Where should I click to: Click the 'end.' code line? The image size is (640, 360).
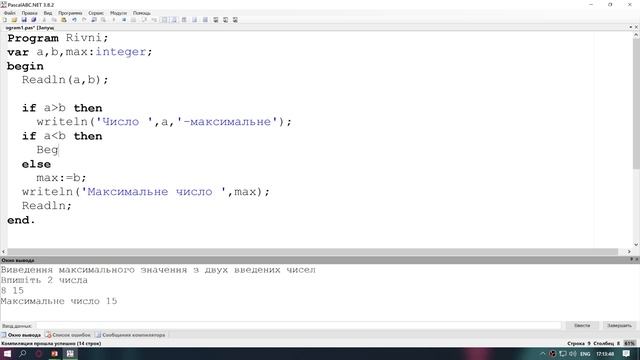(x=21, y=220)
